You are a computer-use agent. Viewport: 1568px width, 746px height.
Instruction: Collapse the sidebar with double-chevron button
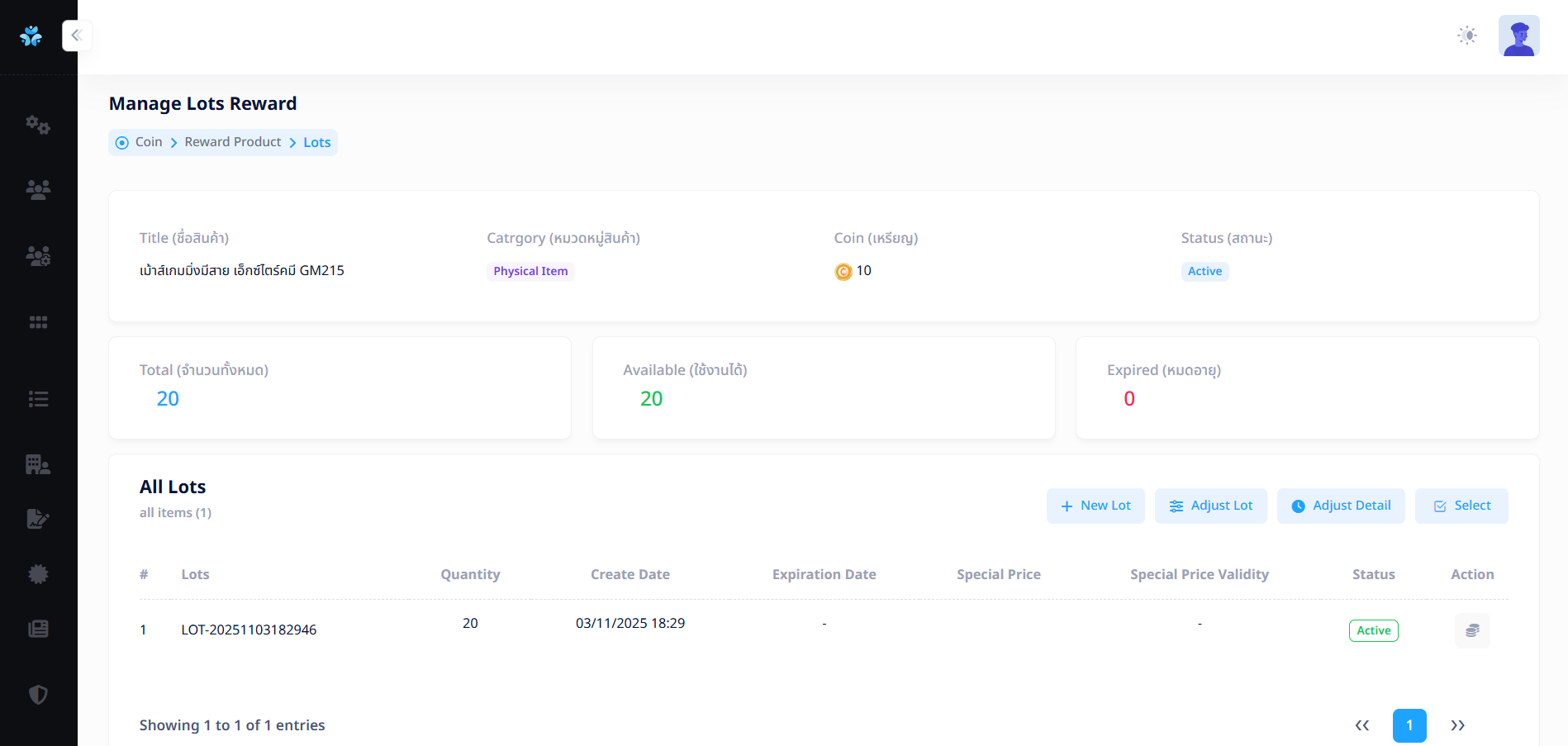[77, 36]
